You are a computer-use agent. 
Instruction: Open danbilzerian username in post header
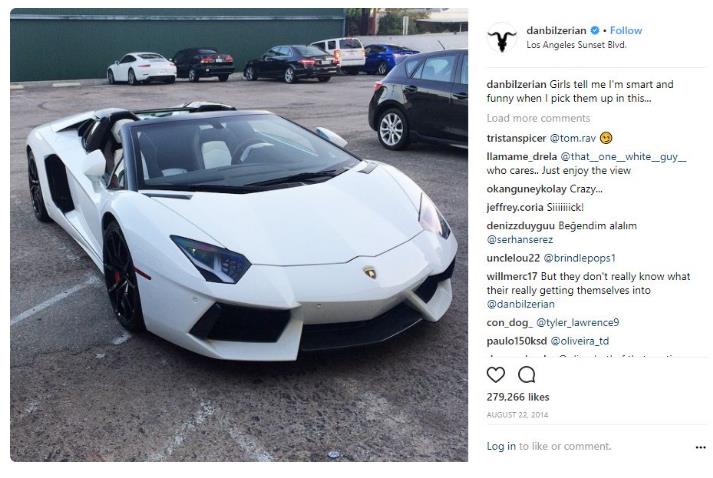556,30
